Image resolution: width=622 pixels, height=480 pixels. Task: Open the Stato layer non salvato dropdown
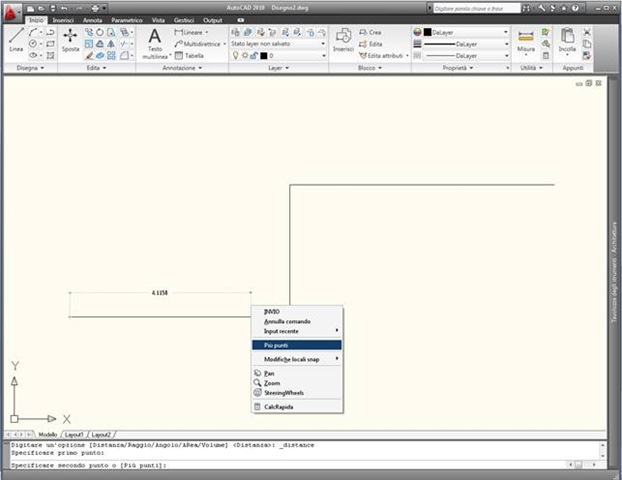click(x=278, y=44)
